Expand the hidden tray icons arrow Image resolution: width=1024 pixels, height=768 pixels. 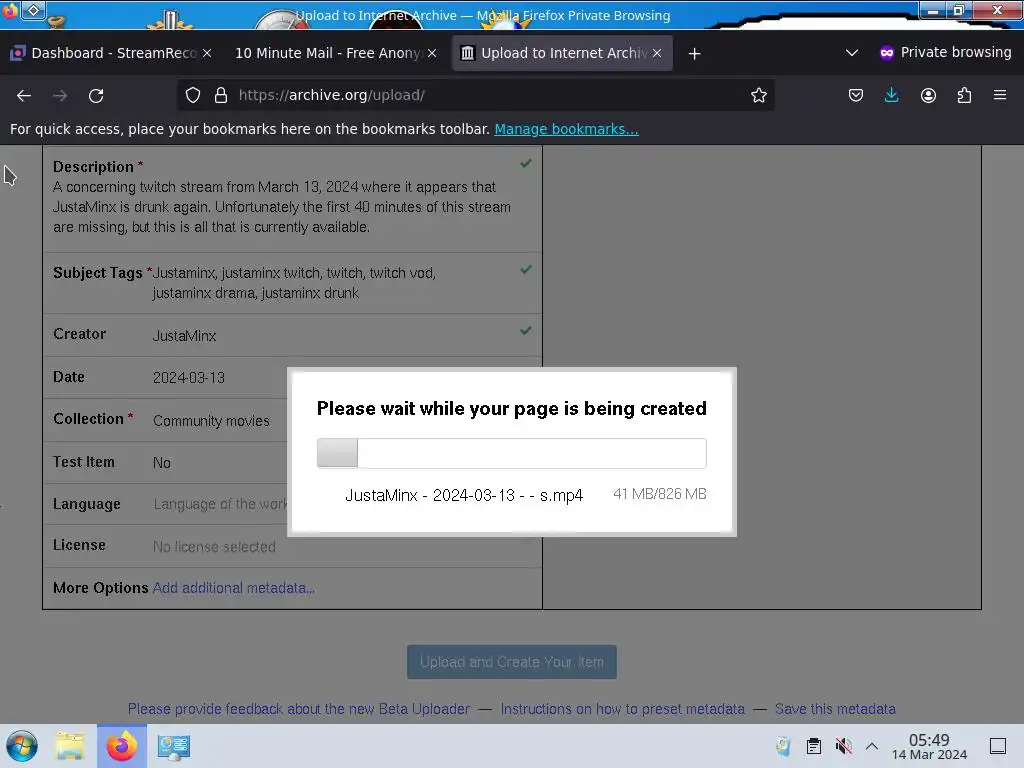tap(872, 746)
